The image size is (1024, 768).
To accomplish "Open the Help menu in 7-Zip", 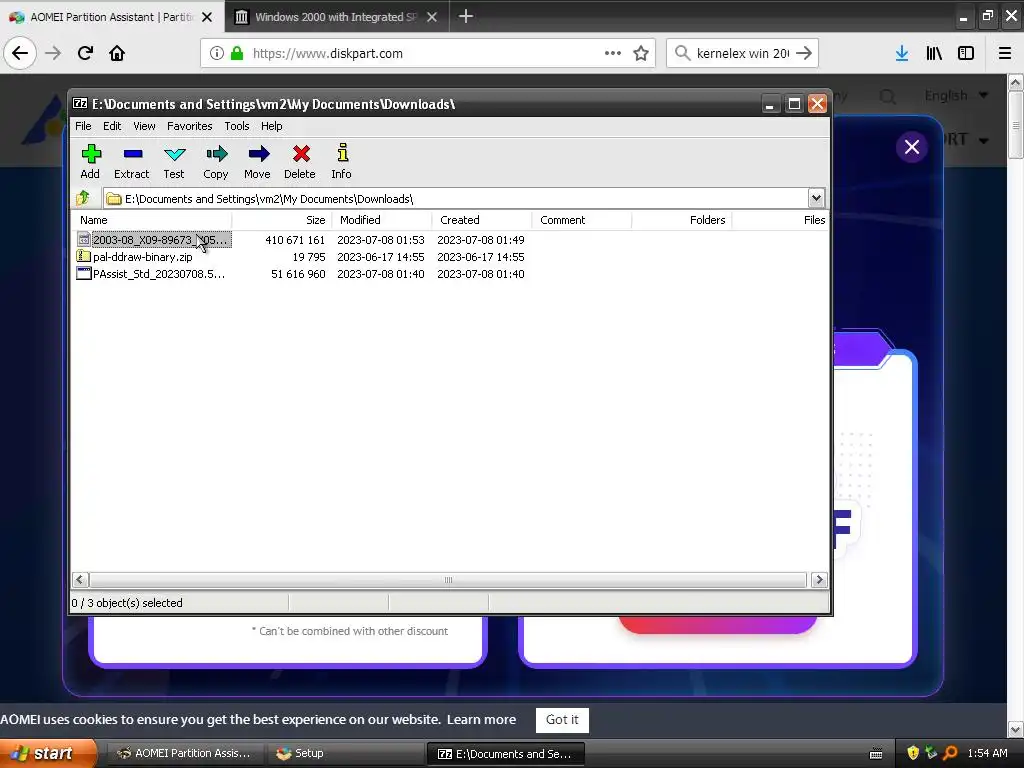I will pyautogui.click(x=272, y=126).
